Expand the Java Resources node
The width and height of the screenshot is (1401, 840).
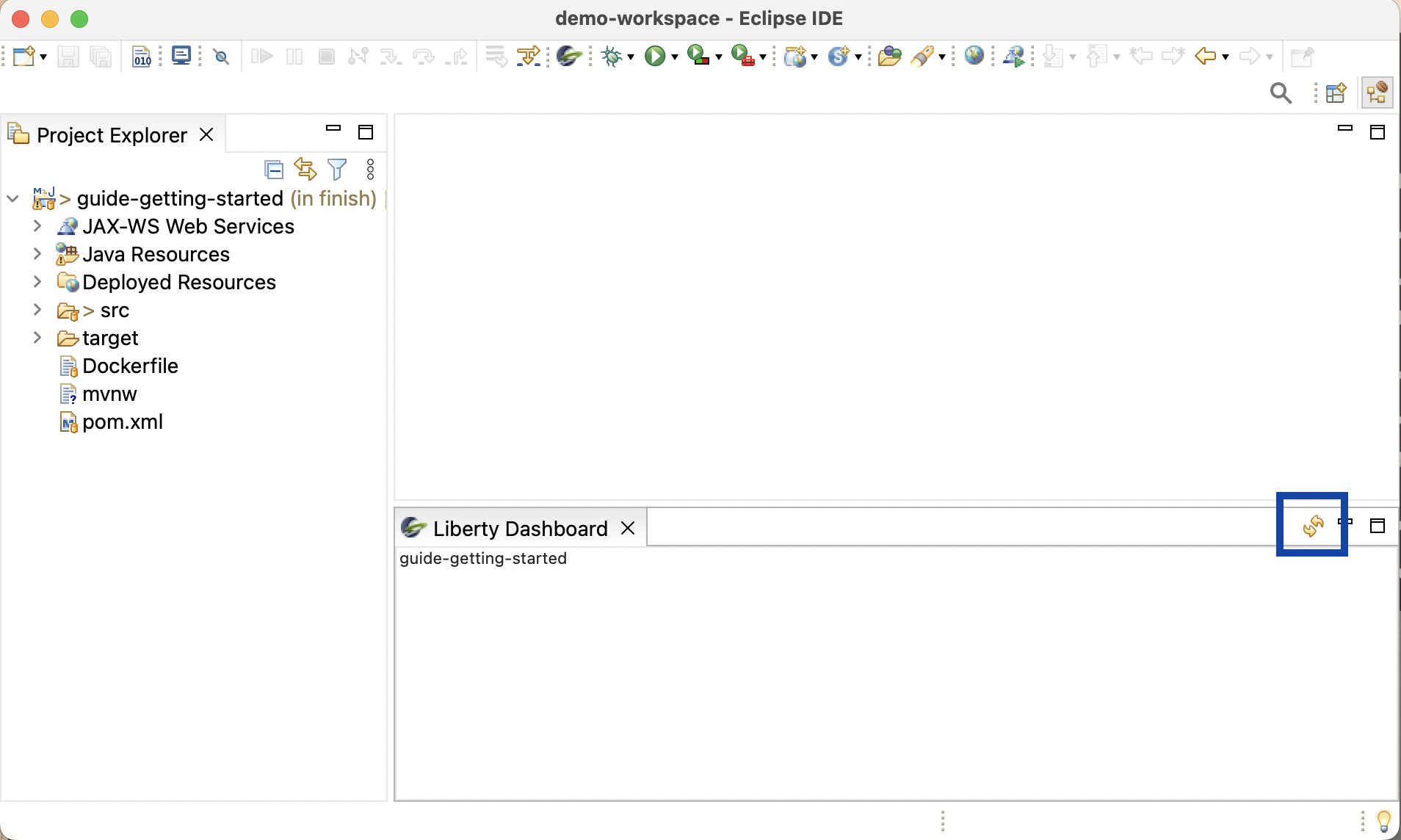point(37,254)
